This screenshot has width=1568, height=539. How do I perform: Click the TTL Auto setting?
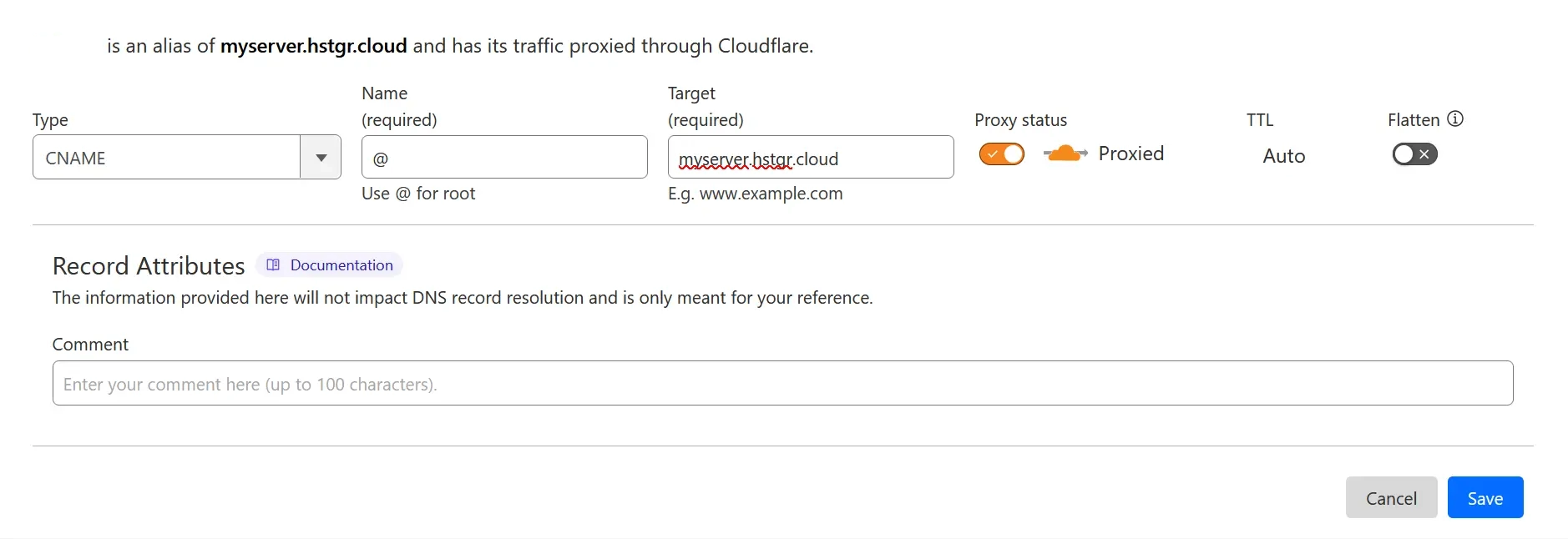(x=1283, y=155)
